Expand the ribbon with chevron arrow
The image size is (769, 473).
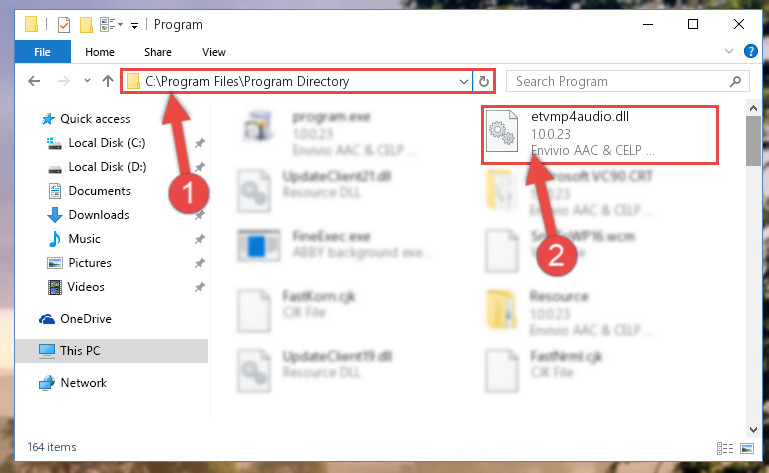729,51
